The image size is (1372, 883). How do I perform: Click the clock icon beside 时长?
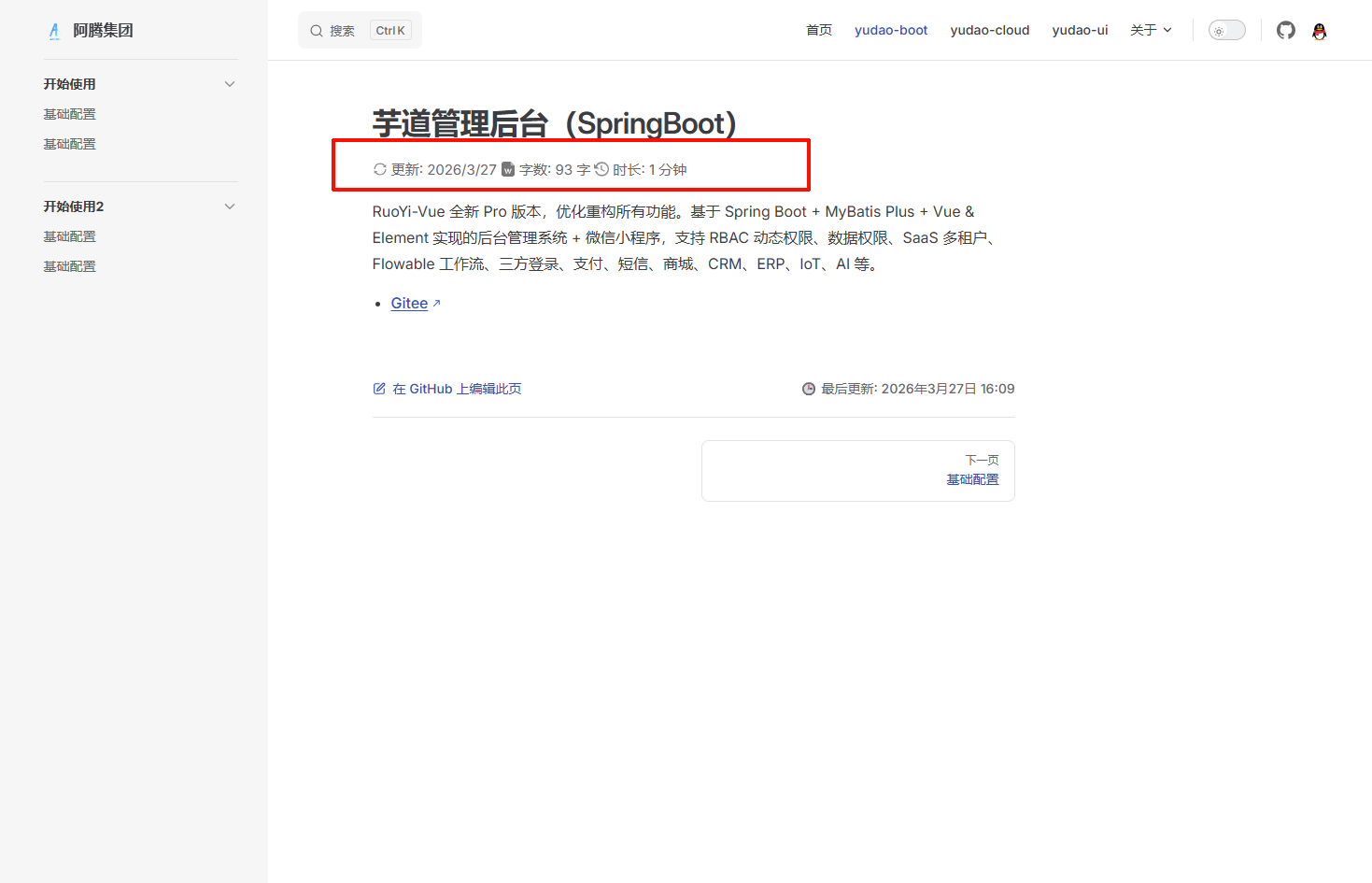coord(601,169)
